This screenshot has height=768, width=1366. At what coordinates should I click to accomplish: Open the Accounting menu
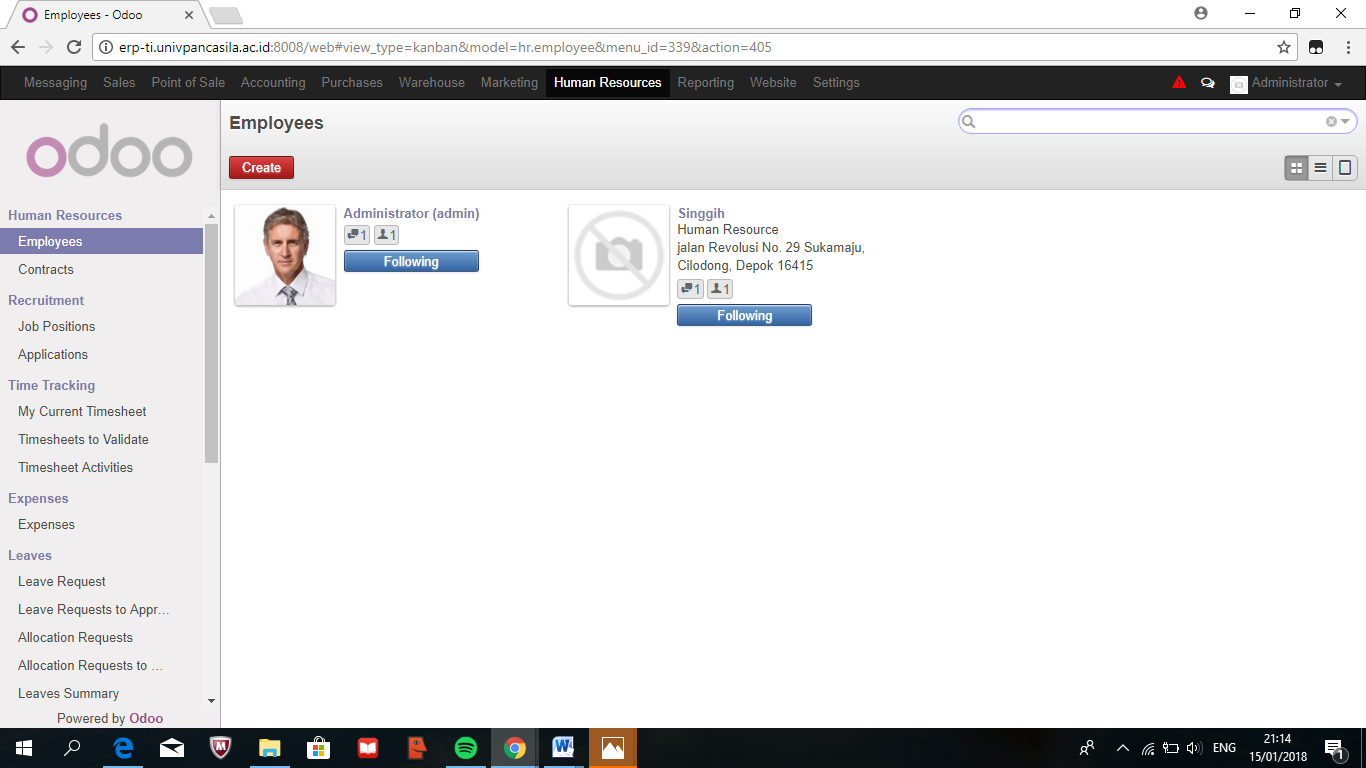[273, 83]
